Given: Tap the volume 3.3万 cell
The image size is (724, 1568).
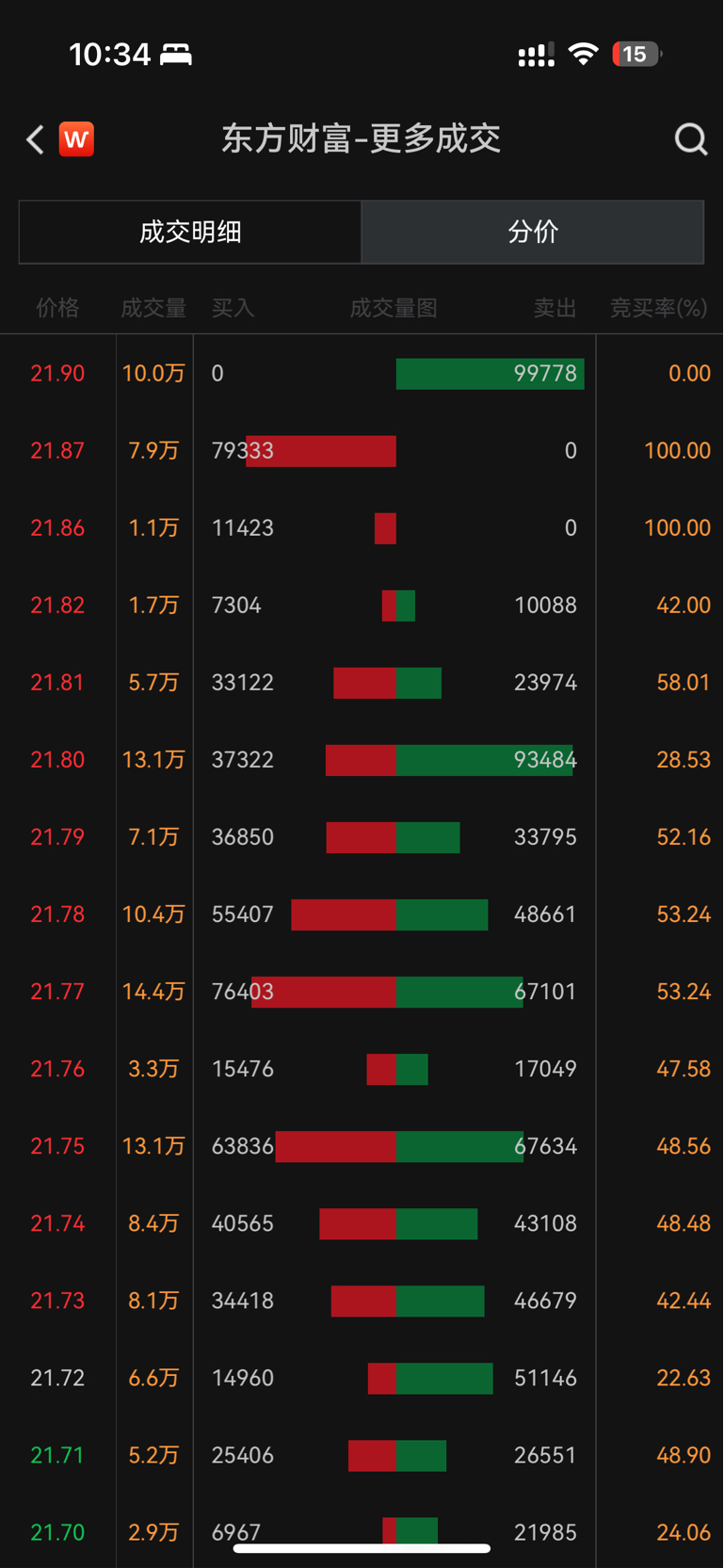Looking at the screenshot, I should click(153, 1069).
